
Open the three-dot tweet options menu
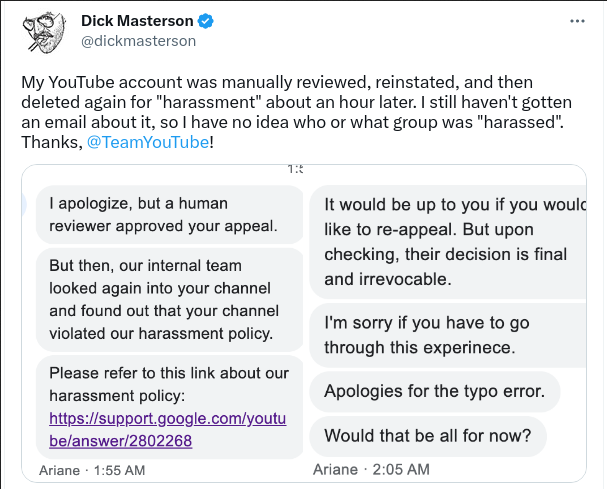pos(577,21)
